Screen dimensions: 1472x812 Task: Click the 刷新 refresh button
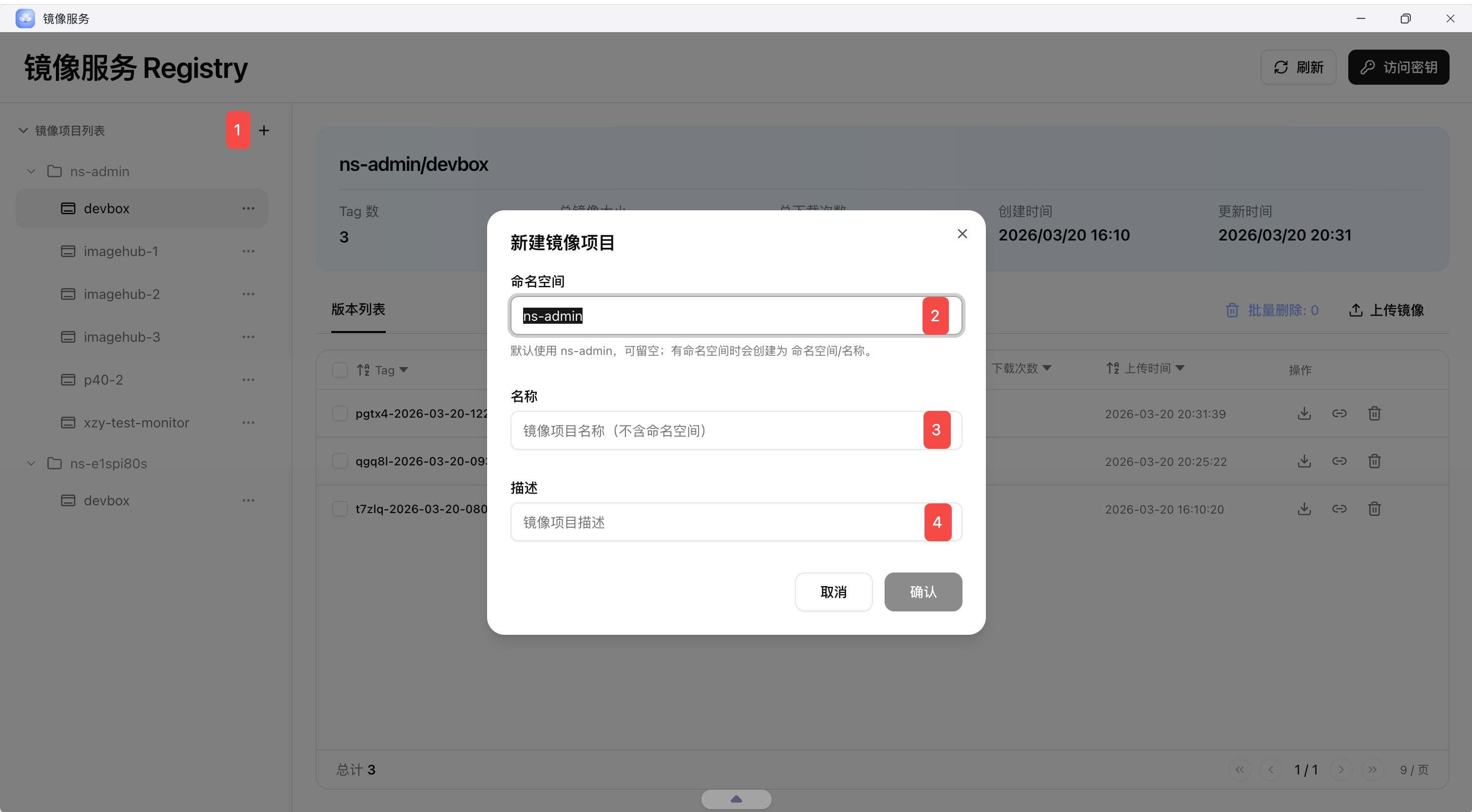tap(1298, 67)
